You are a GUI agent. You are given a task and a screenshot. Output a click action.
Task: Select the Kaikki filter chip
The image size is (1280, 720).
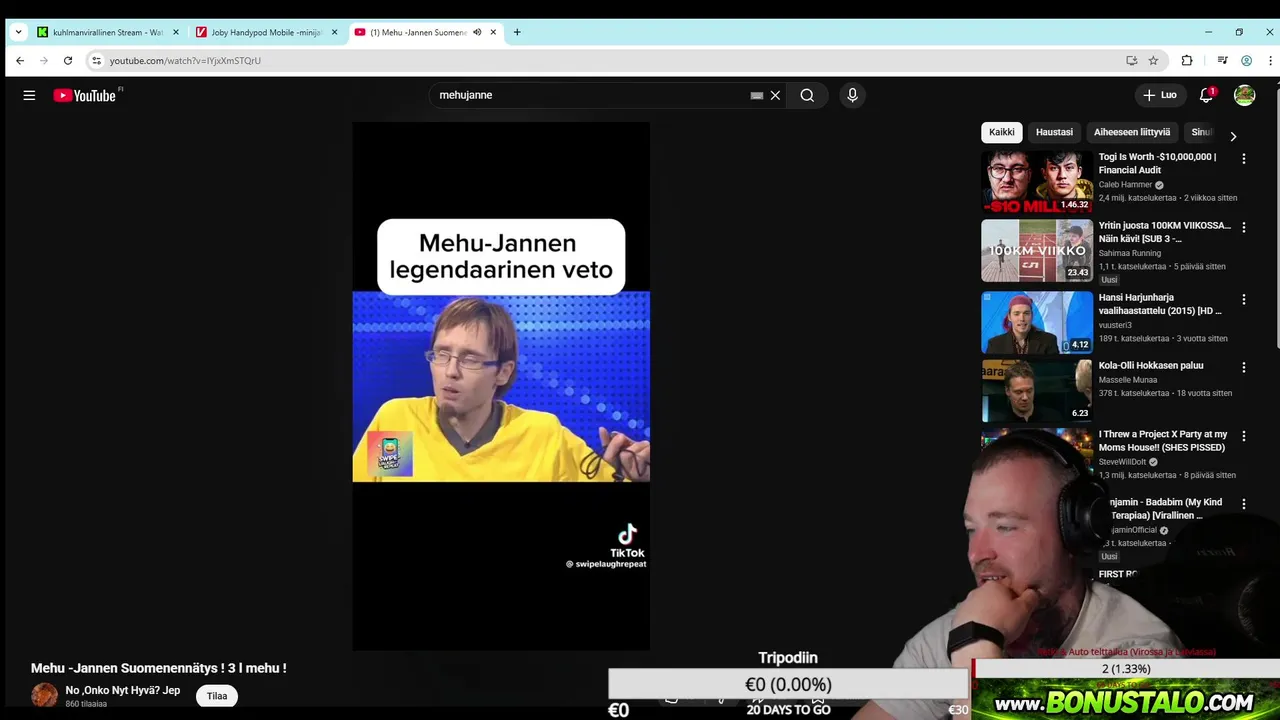[1001, 132]
